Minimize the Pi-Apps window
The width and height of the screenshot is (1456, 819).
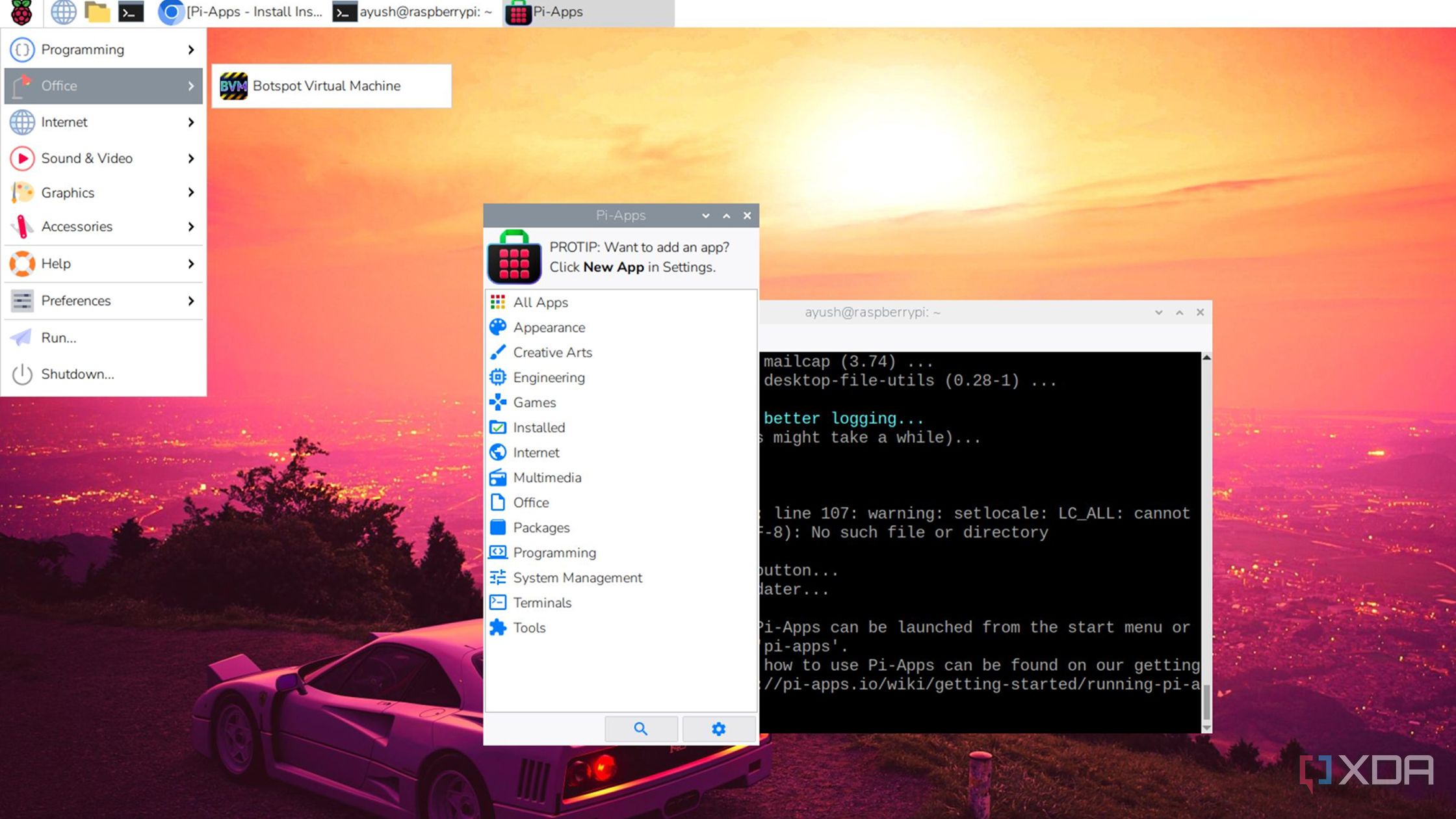coord(705,216)
